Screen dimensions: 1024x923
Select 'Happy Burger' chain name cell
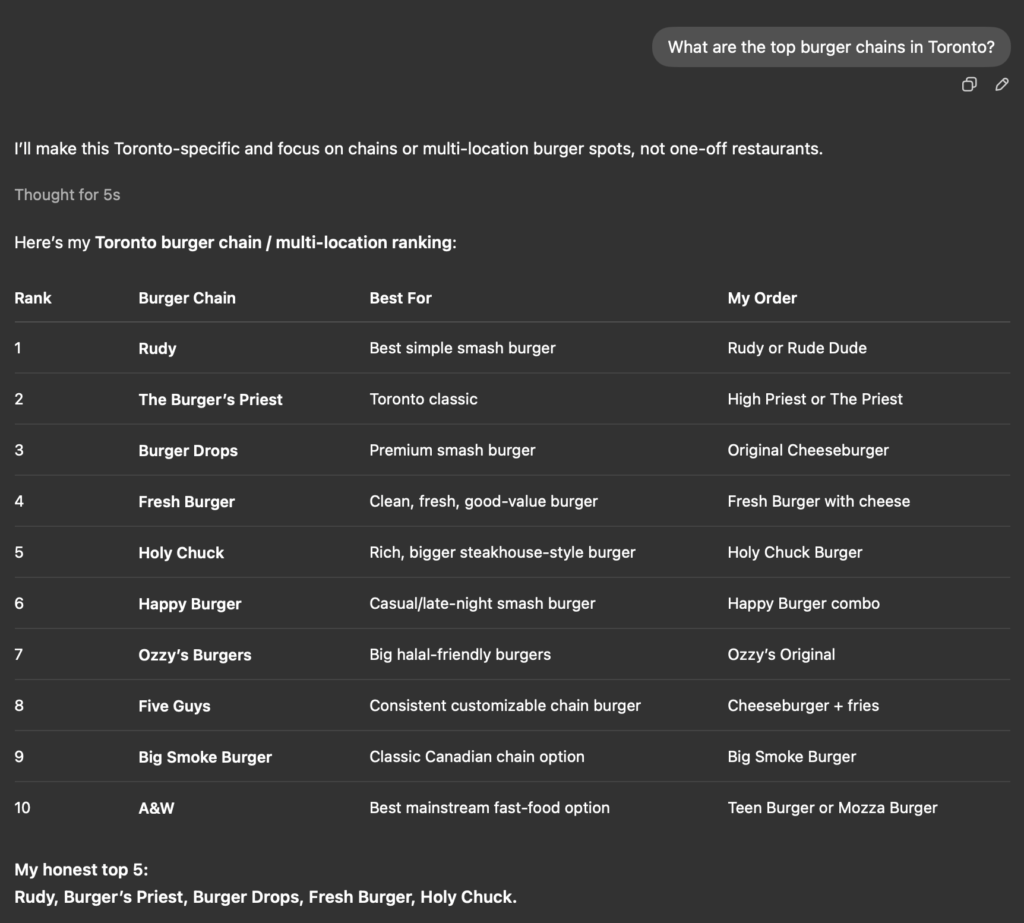189,604
